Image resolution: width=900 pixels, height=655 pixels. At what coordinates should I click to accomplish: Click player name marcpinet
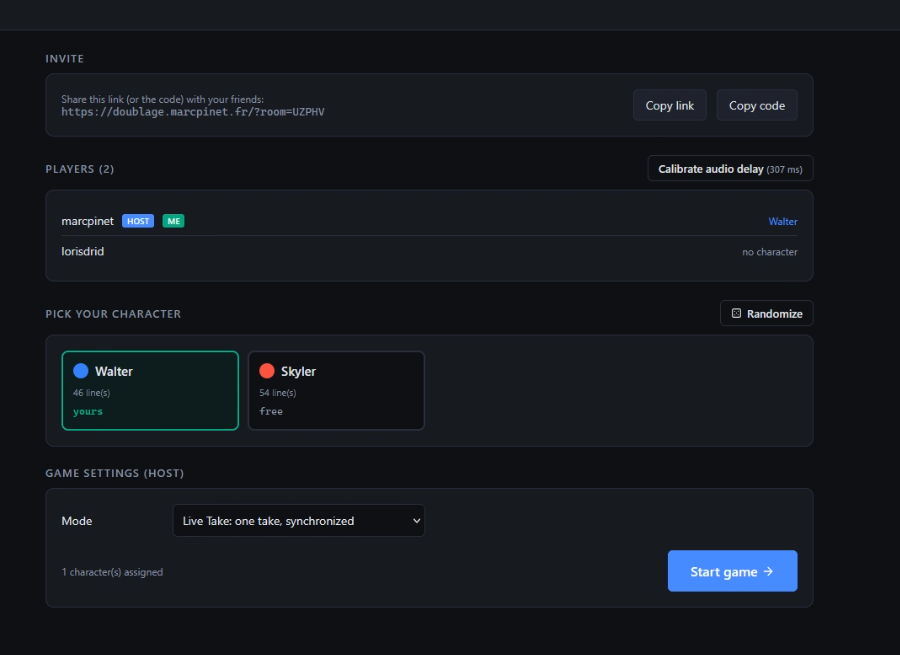click(87, 221)
